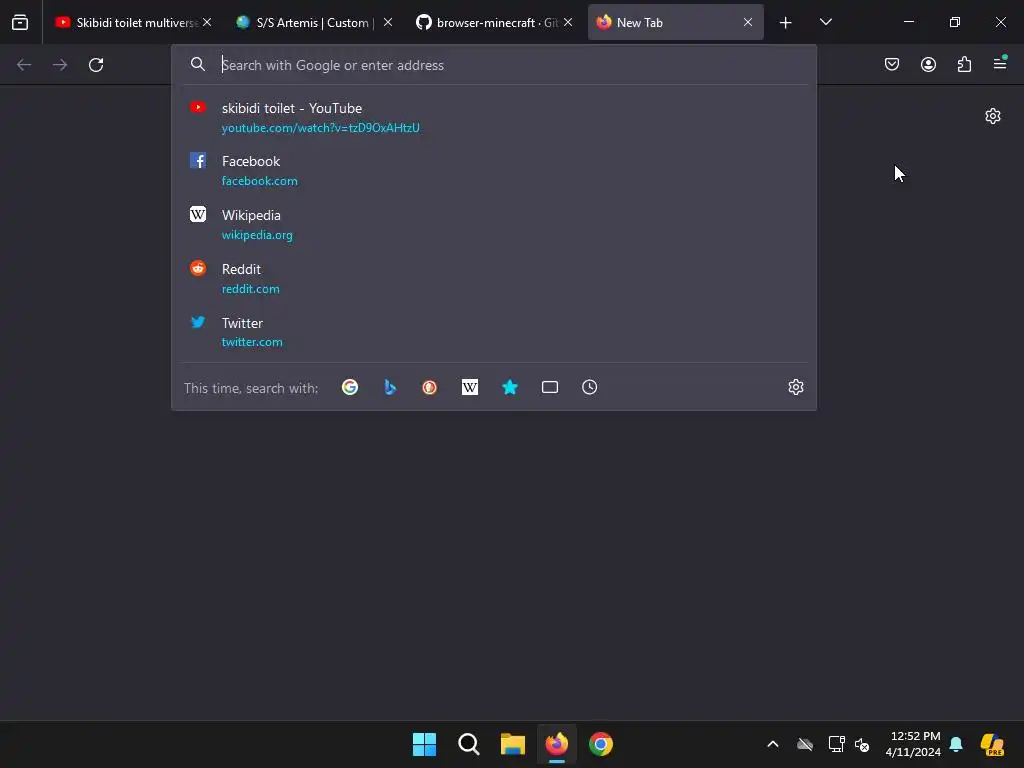Click the twitter.com URL text
The image size is (1024, 768).
(252, 342)
